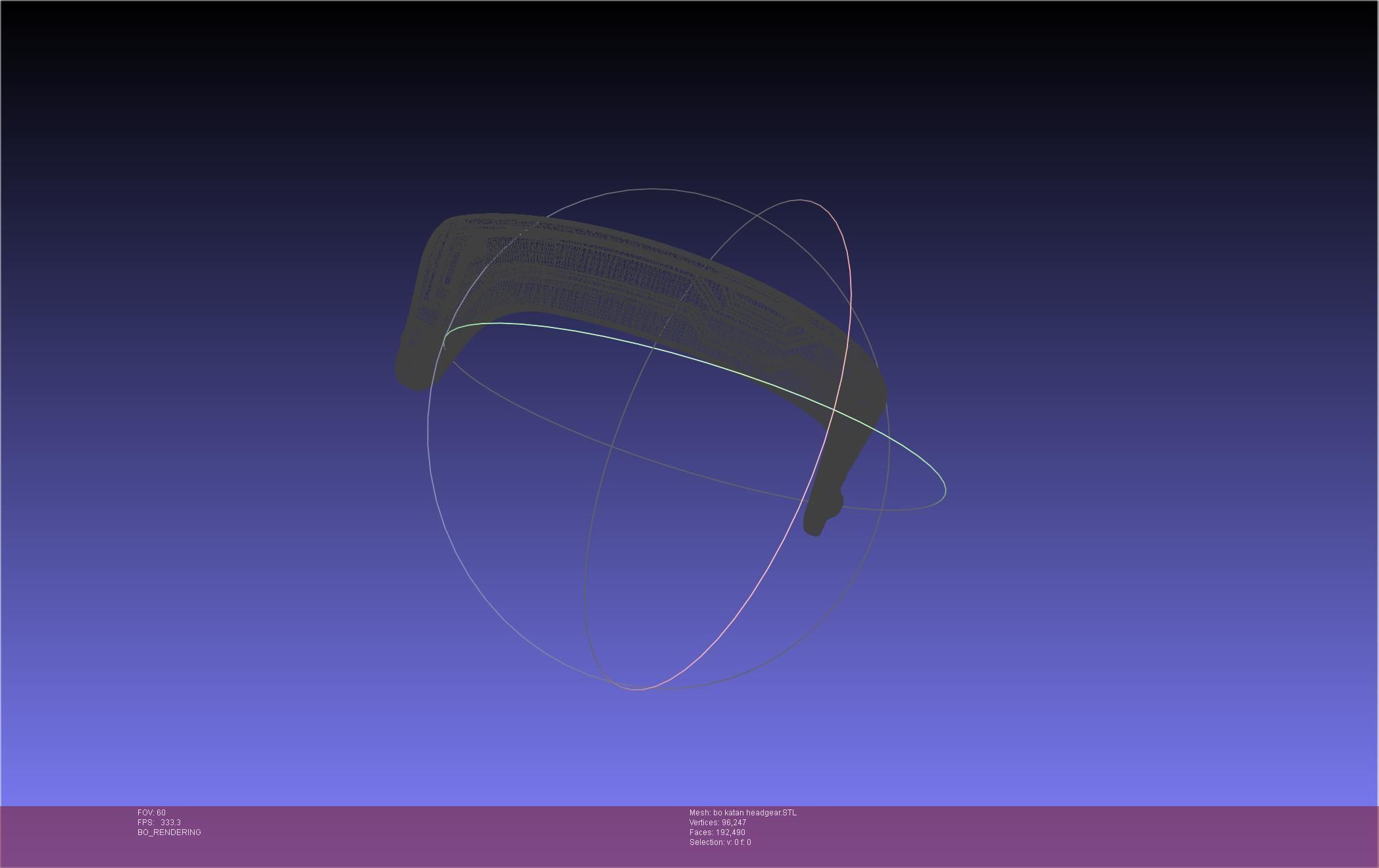Click the BO_RENDERING label
The image size is (1379, 868).
[169, 832]
